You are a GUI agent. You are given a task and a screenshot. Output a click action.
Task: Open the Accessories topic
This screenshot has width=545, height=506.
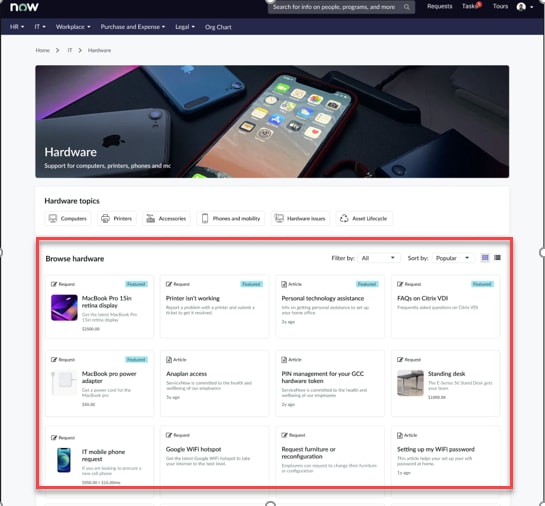click(x=166, y=218)
